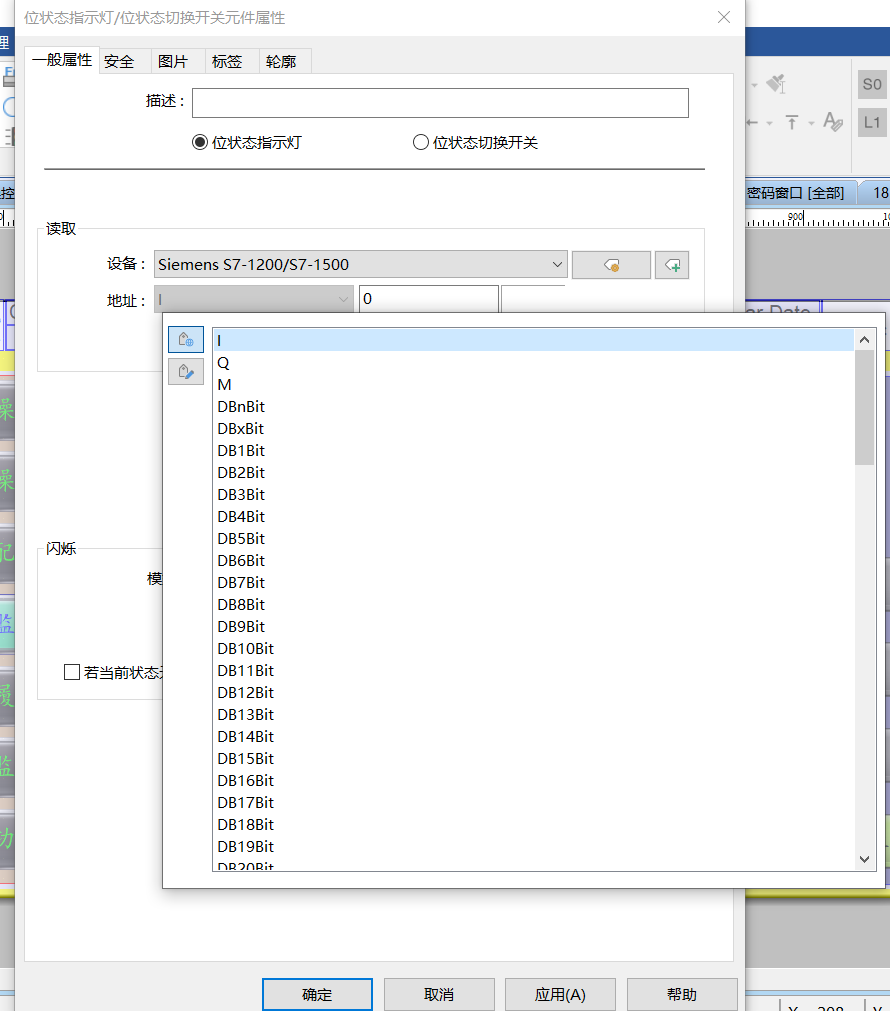Click the 描述 text input field
Image resolution: width=890 pixels, height=1011 pixels.
coord(440,103)
